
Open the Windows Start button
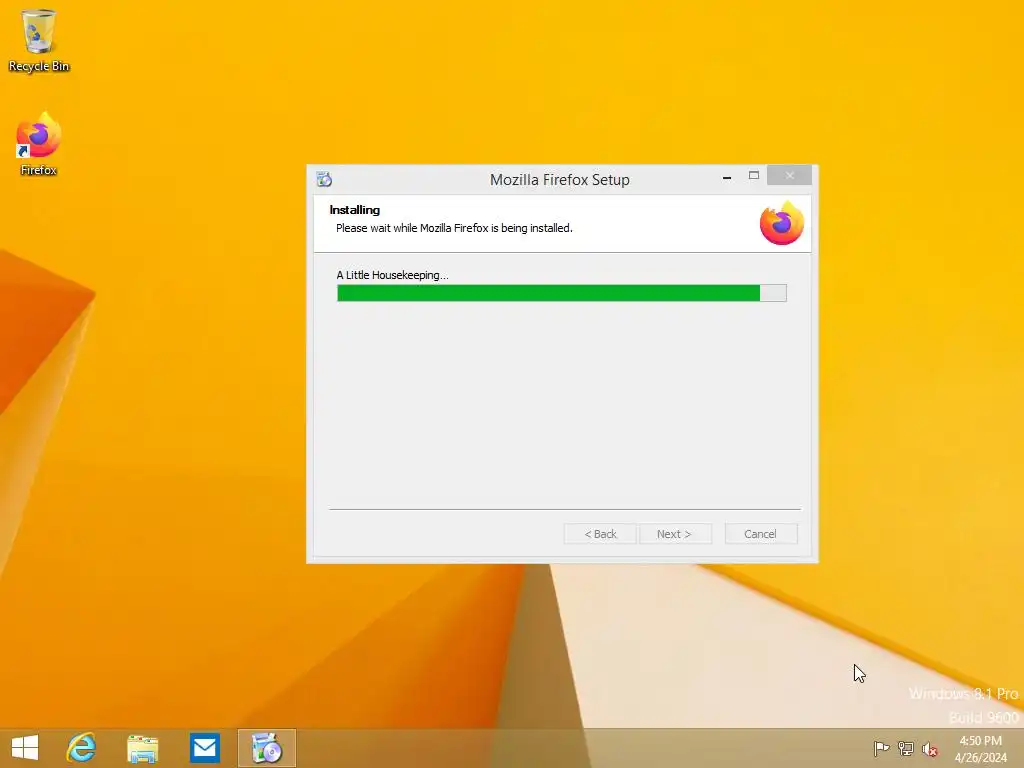pyautogui.click(x=25, y=748)
